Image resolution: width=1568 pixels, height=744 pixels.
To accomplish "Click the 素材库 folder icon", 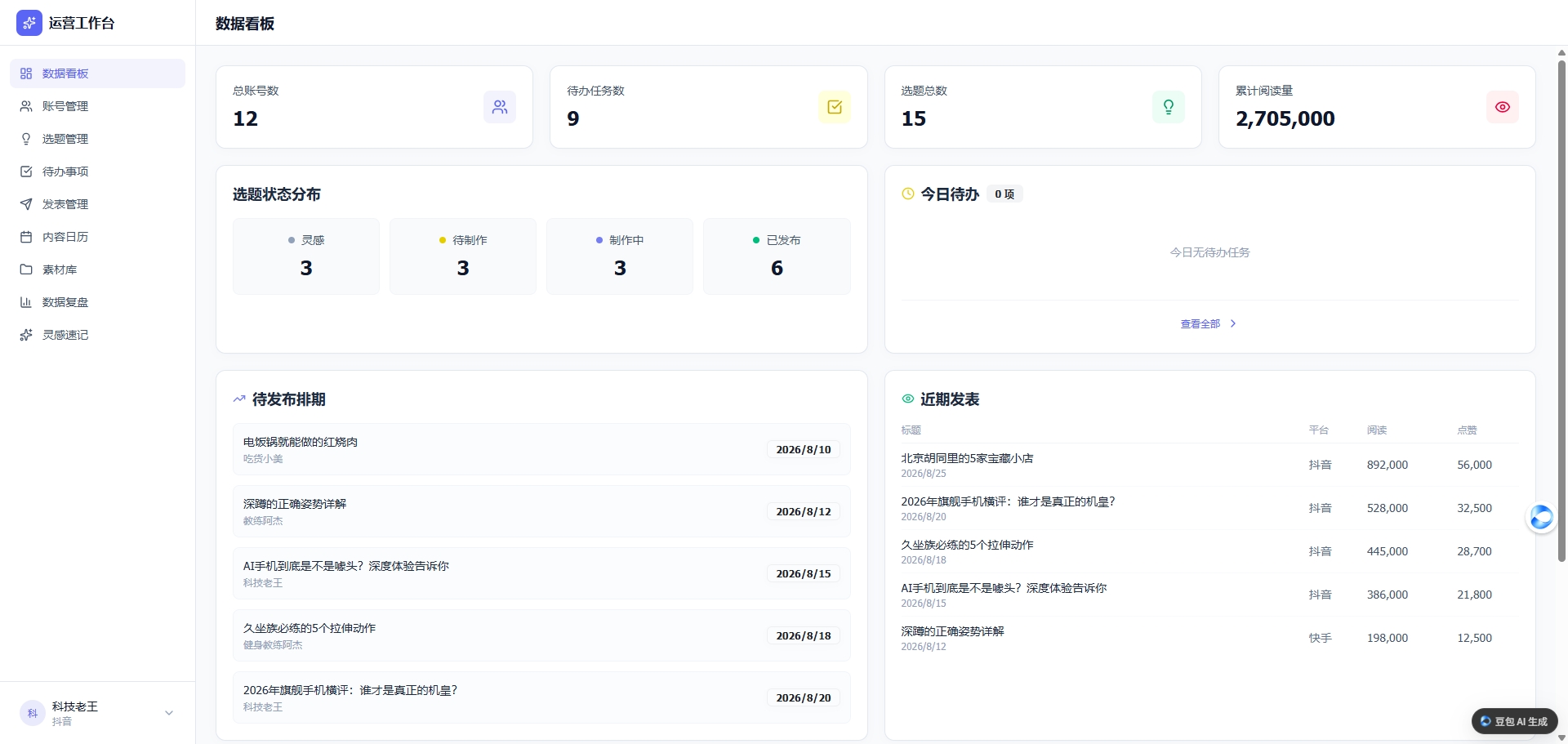I will (26, 270).
